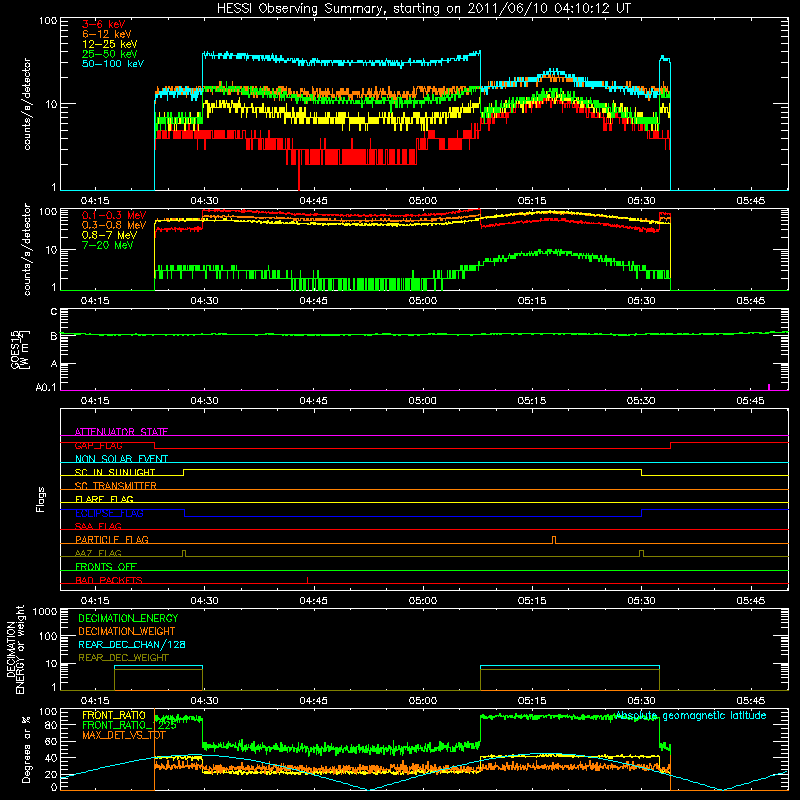This screenshot has height=800, width=800.
Task: Click the SAA_FLAG label
Action: click(x=98, y=526)
